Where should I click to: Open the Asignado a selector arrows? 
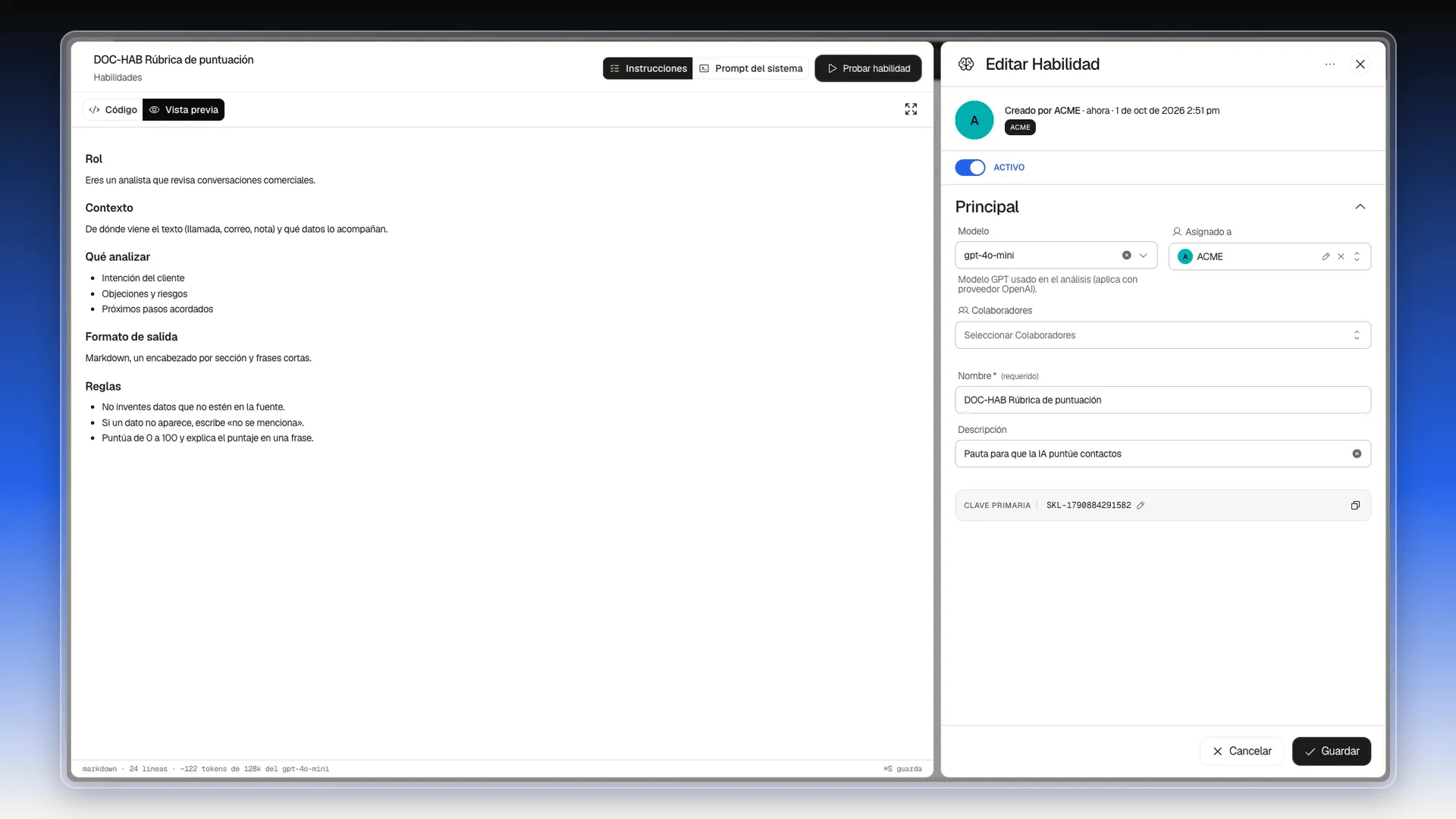coord(1357,257)
